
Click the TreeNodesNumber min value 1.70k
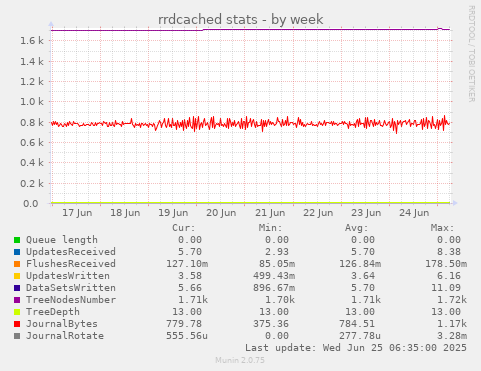(x=280, y=300)
